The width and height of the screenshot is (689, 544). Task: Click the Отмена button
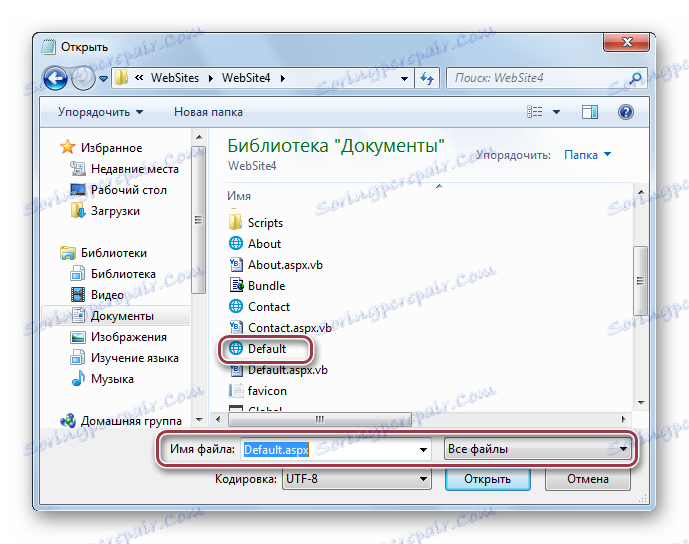point(587,479)
